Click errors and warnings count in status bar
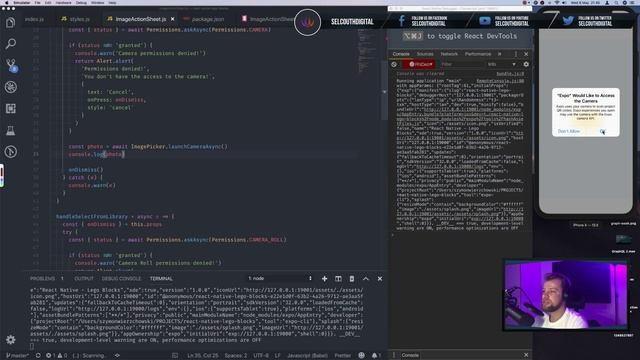 pos(56,356)
